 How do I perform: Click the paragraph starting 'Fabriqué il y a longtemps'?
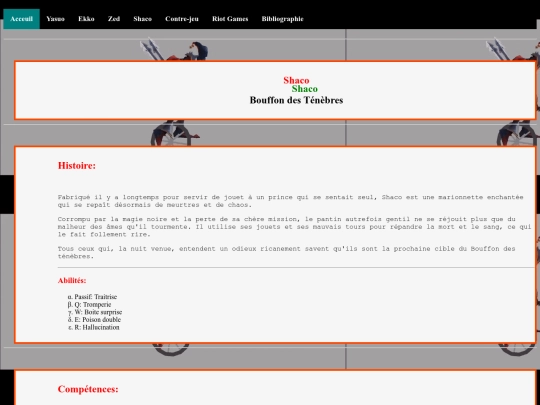pyautogui.click(x=291, y=201)
